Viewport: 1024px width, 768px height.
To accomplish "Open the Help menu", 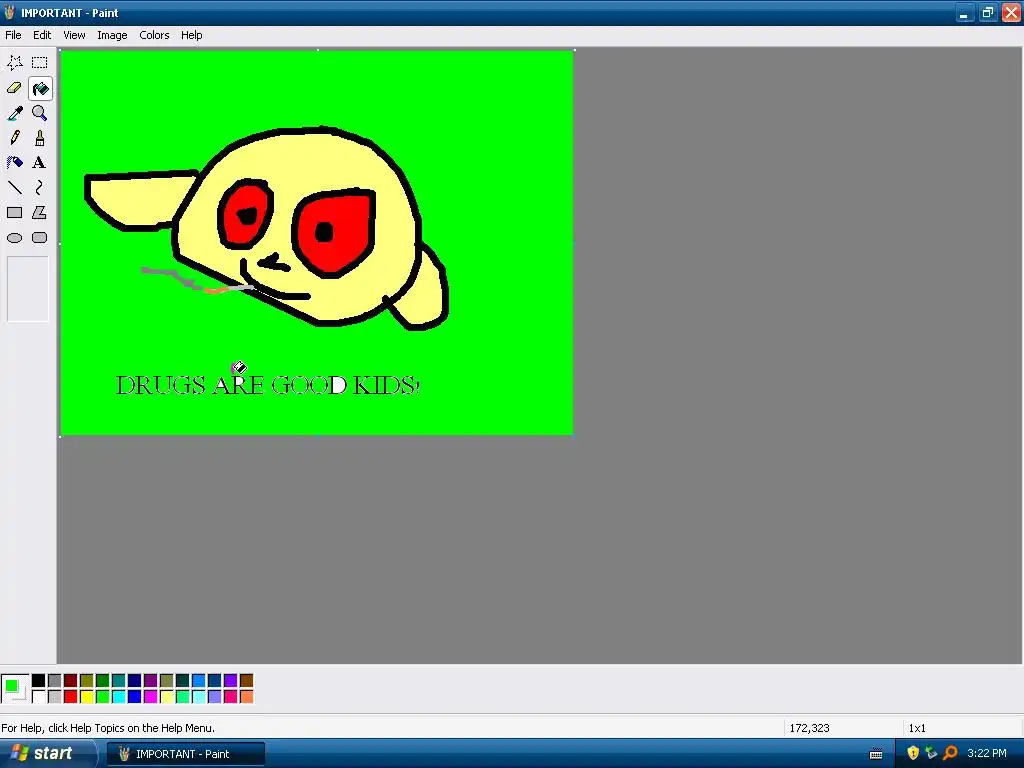I will (x=191, y=35).
